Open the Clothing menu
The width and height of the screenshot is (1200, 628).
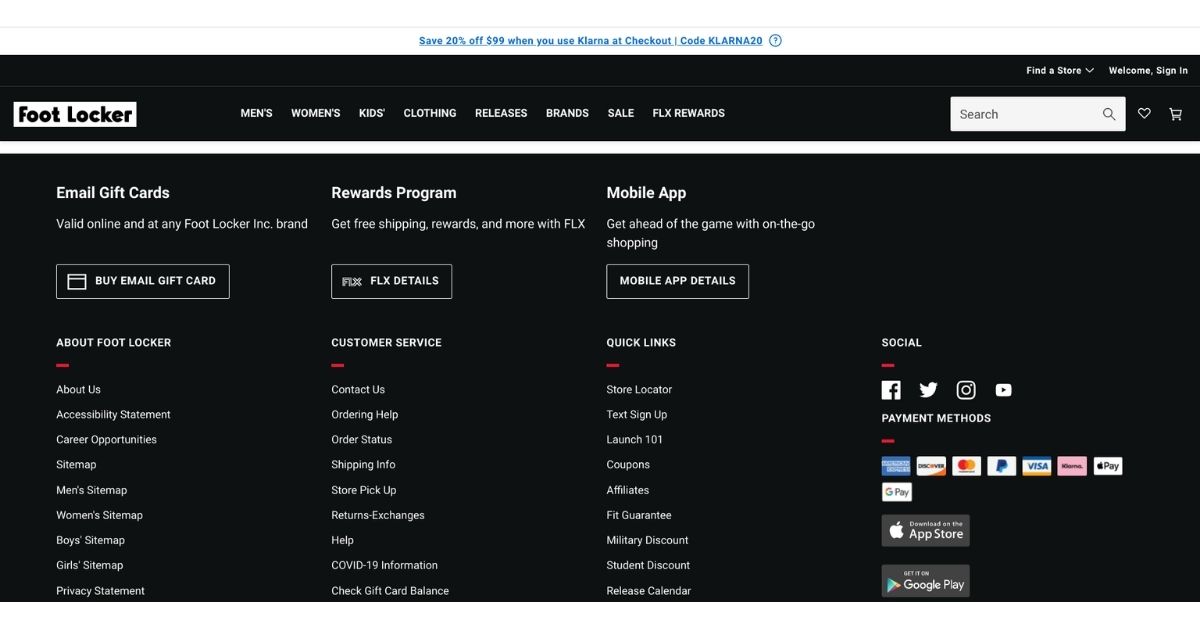(x=430, y=114)
